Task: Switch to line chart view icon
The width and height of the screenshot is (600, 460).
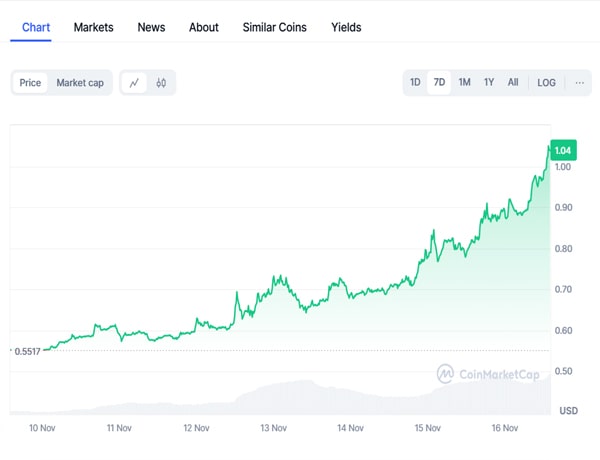Action: coord(134,83)
